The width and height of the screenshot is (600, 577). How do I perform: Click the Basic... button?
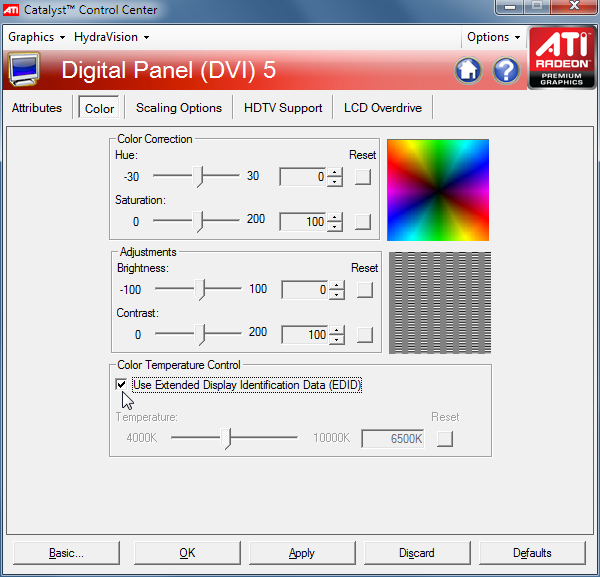[66, 553]
